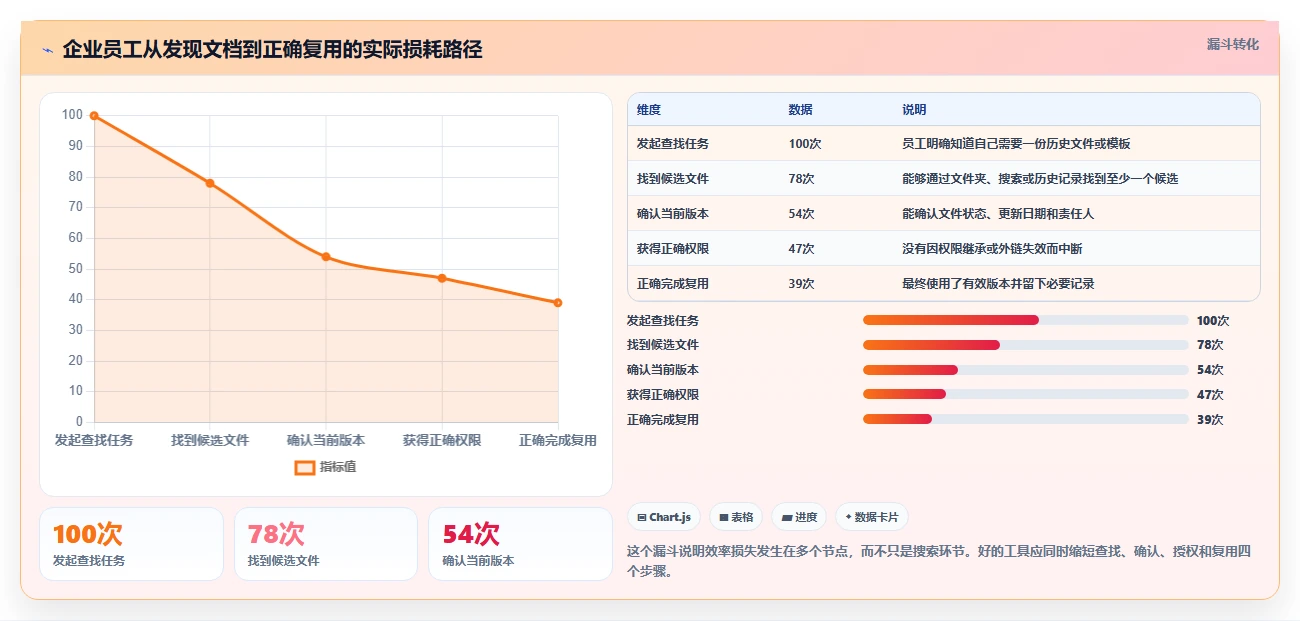Screen dimensions: 1300x621
Task: Click the 数据 table column header
Action: pyautogui.click(x=800, y=110)
